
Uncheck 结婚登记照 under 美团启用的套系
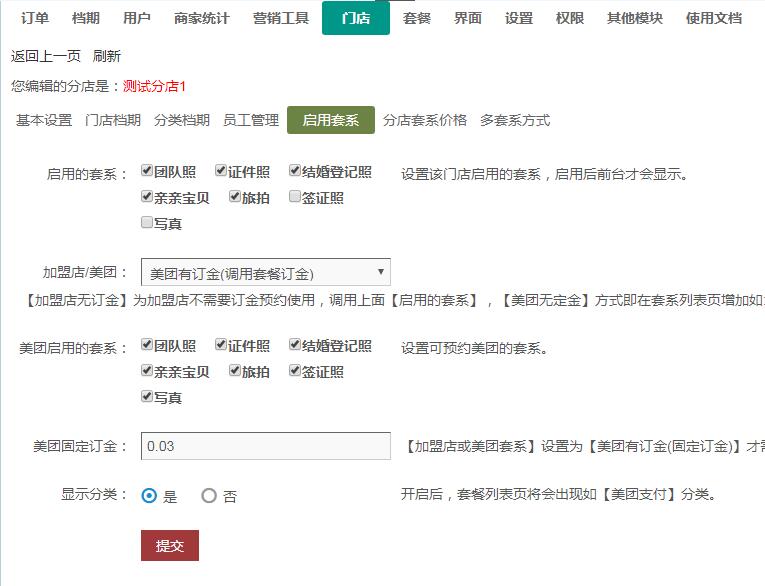[x=295, y=345]
